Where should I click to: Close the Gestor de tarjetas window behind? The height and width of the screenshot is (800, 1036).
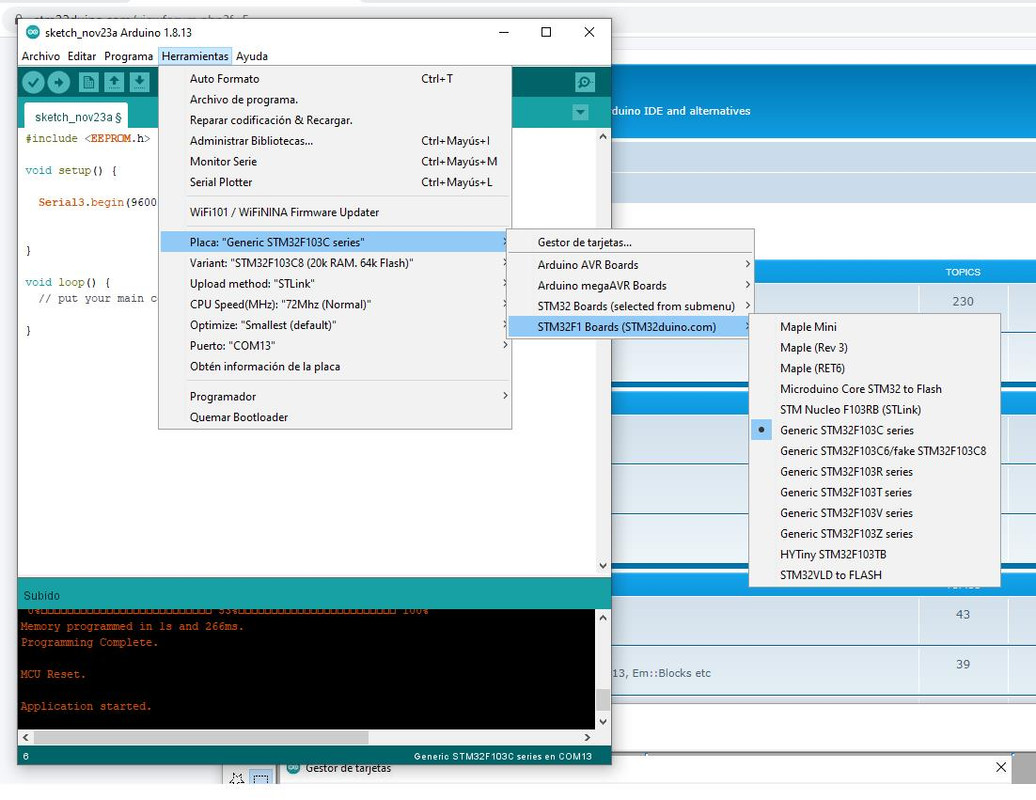[x=1001, y=767]
